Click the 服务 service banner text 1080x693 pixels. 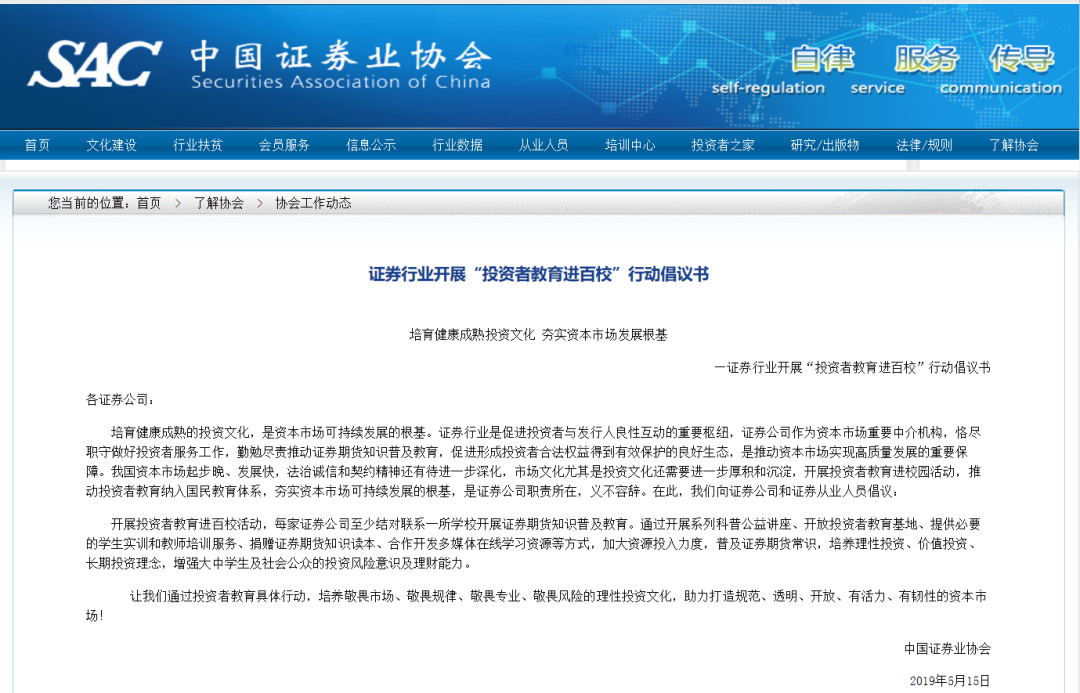click(x=925, y=60)
